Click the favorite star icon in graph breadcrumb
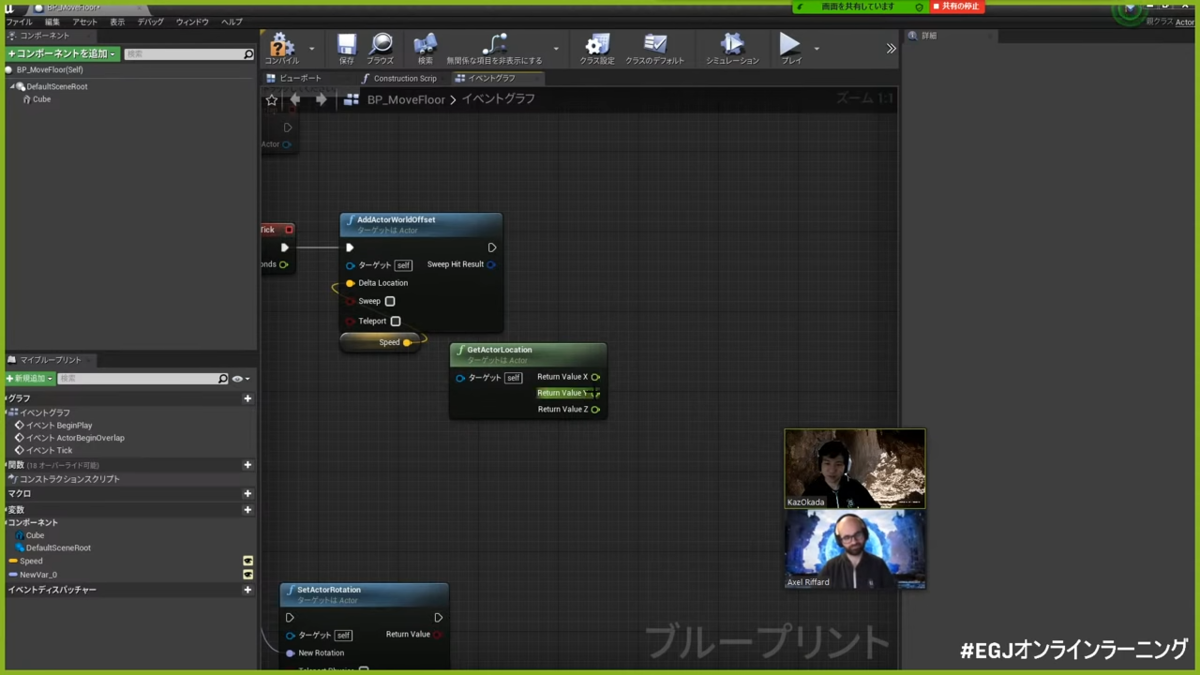This screenshot has height=675, width=1200. [x=271, y=99]
